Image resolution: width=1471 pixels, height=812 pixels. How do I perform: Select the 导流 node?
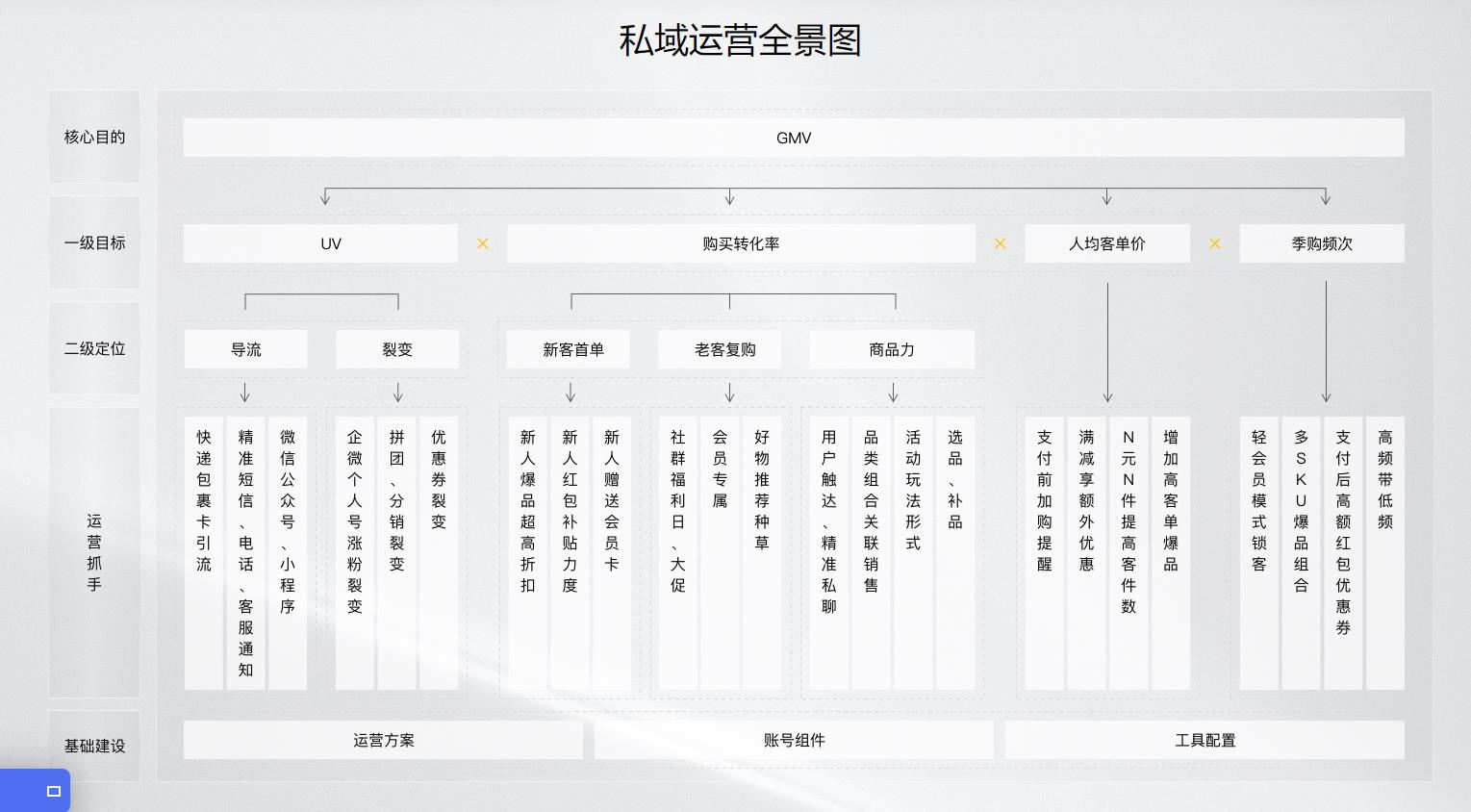[245, 349]
